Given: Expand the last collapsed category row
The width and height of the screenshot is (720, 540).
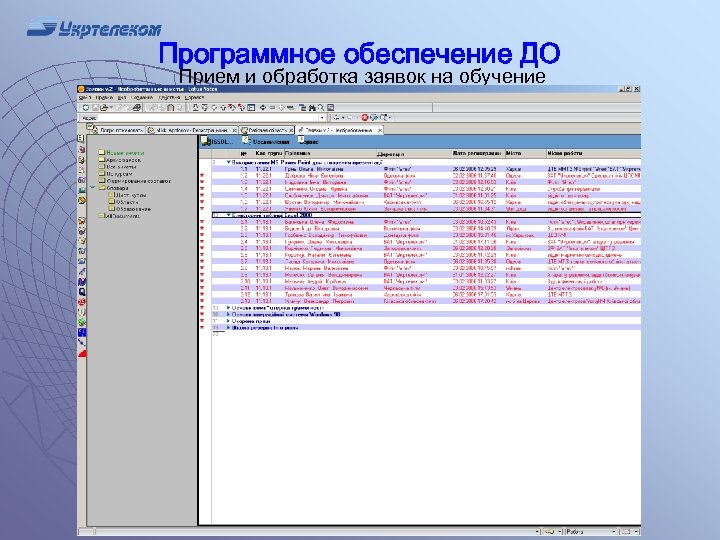Looking at the screenshot, I should 228,328.
